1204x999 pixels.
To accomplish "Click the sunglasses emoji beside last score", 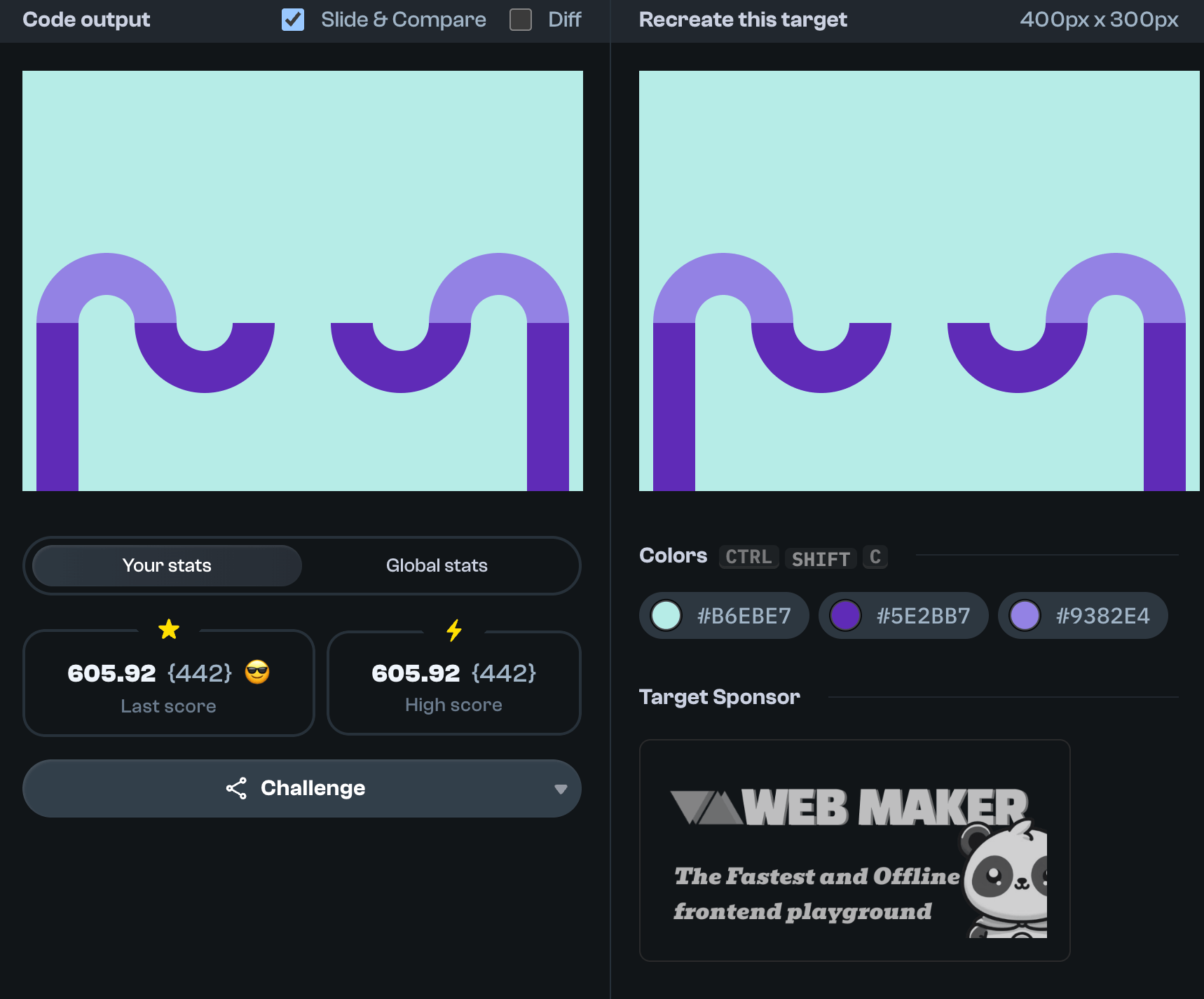I will pyautogui.click(x=257, y=672).
